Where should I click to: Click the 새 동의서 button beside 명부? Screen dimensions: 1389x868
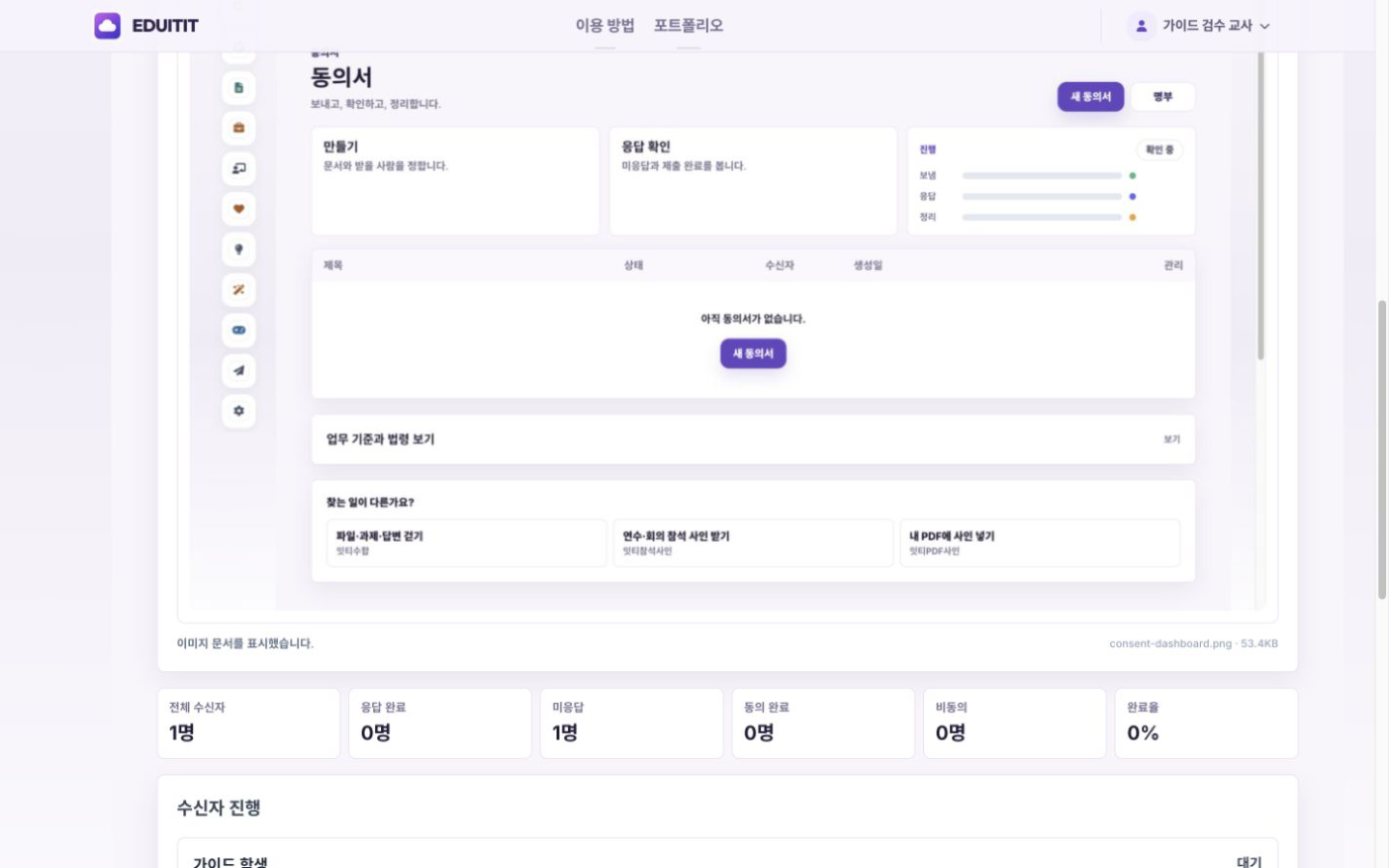point(1091,96)
